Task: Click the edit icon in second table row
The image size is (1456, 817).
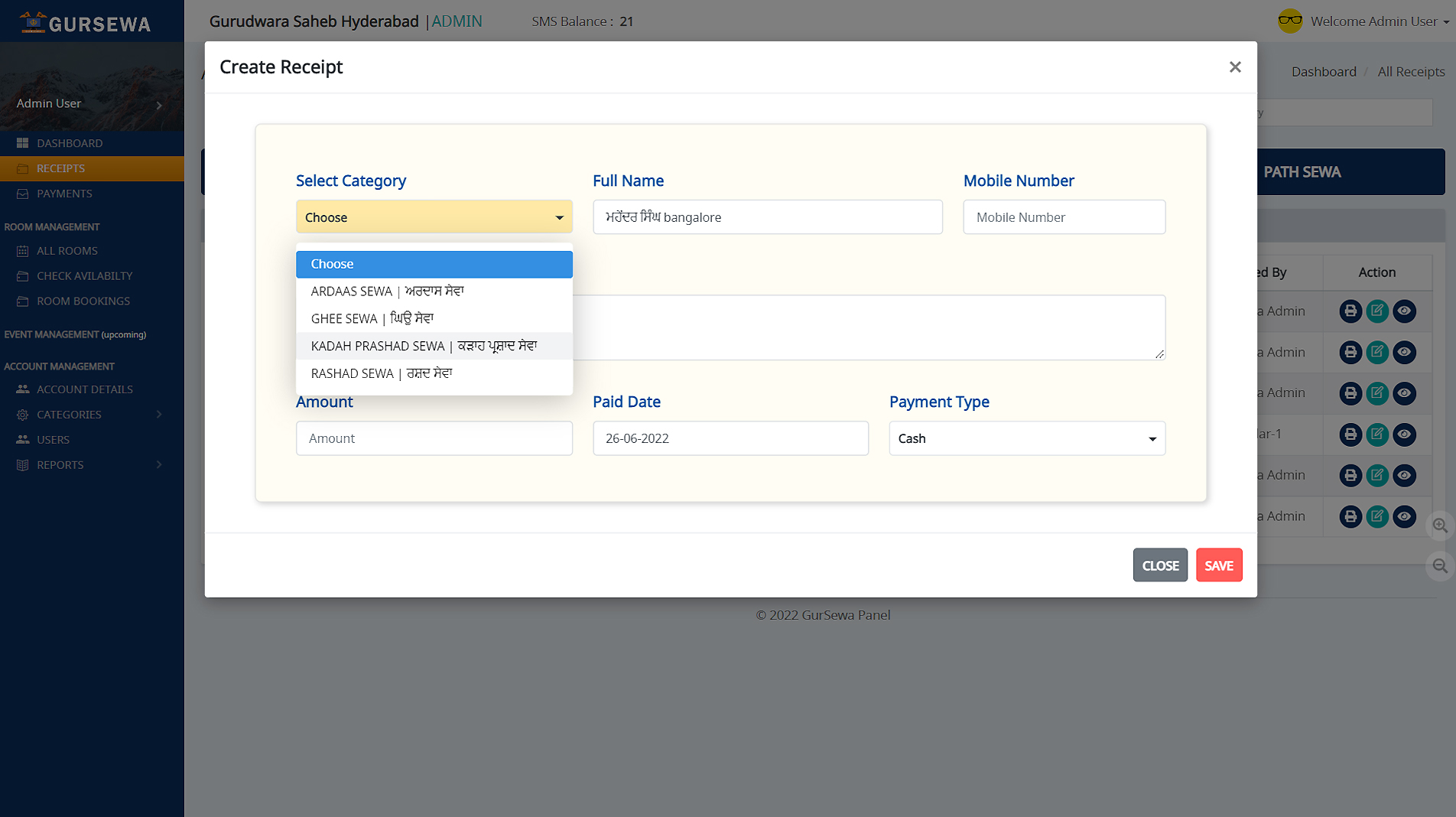Action: coord(1377,353)
